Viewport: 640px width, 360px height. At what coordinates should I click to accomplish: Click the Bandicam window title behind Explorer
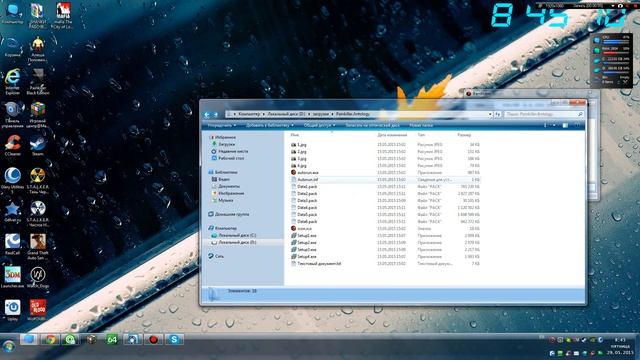tap(482, 93)
